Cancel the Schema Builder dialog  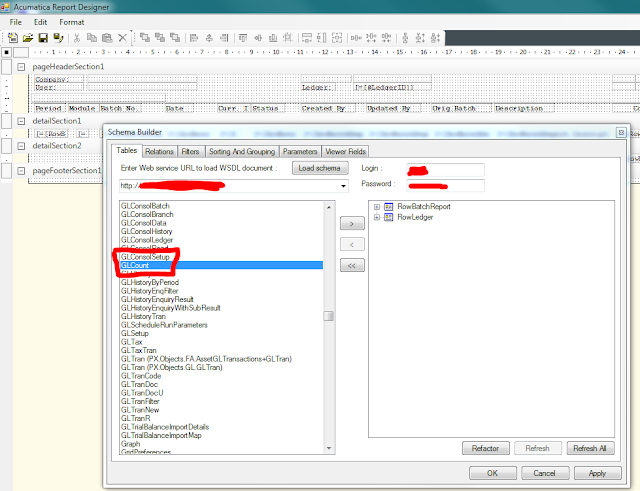coord(544,473)
